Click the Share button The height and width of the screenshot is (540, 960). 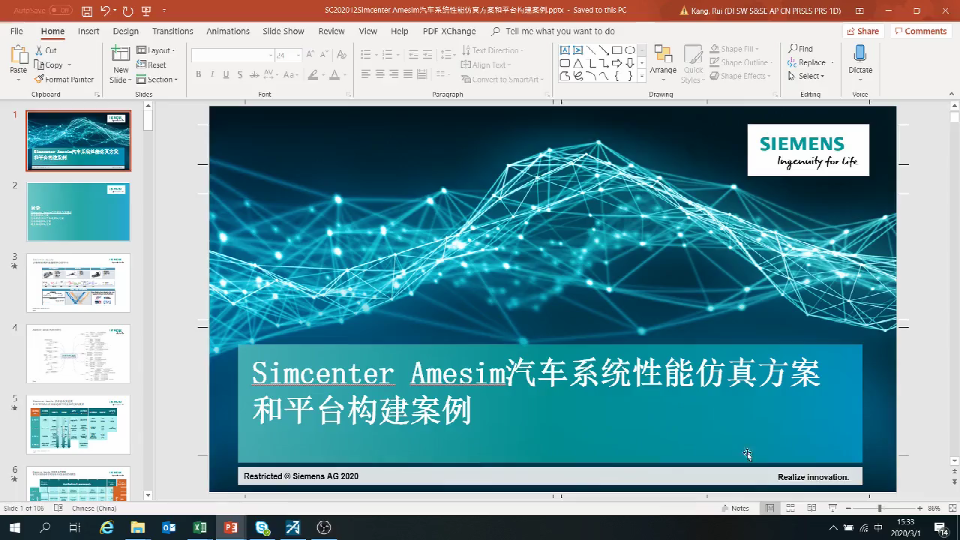[x=863, y=31]
